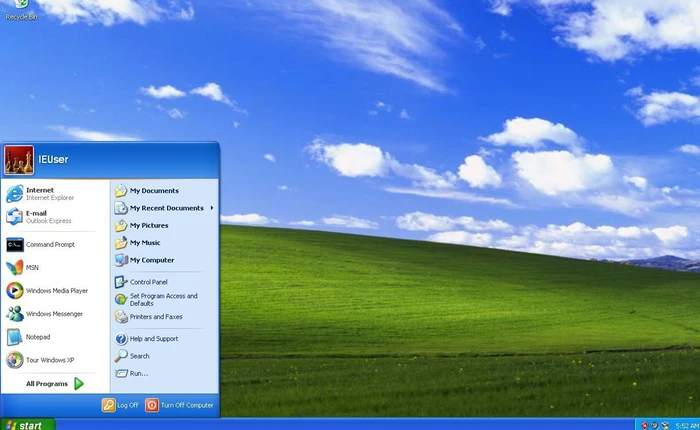Viewport: 700px width, 430px height.
Task: Click the Notepad icon
Action: 14,337
